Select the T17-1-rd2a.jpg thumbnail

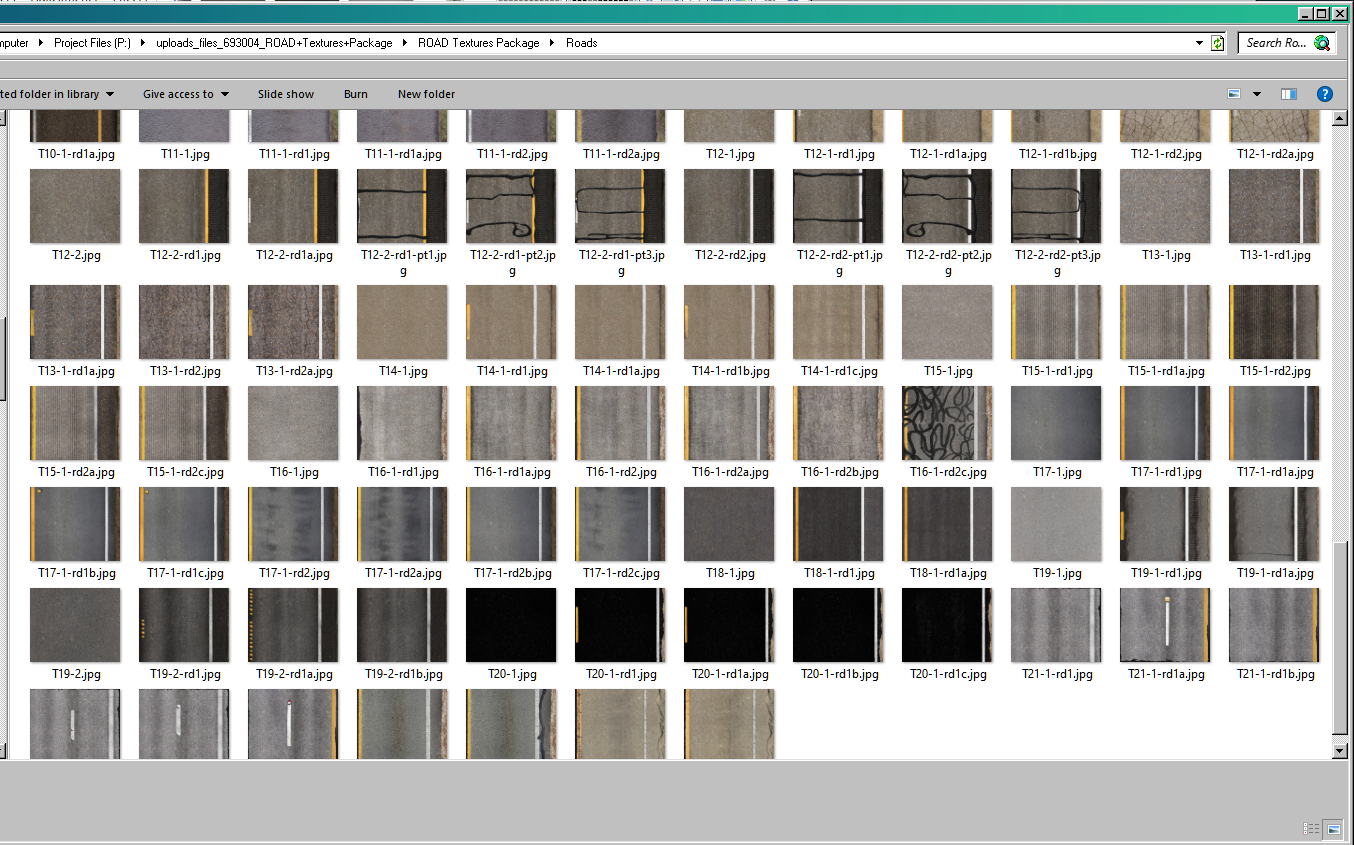[402, 524]
